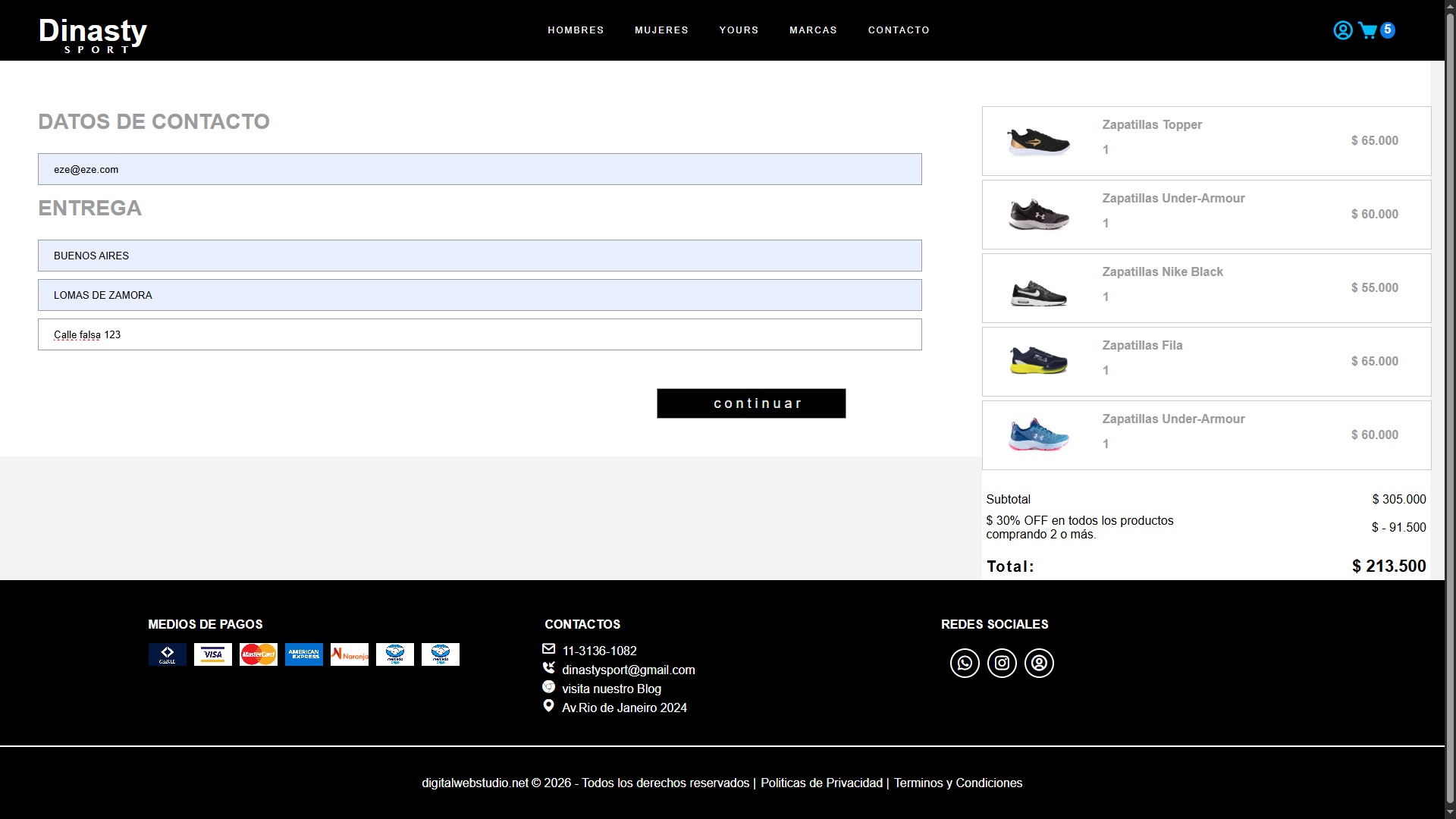Click the profile circle icon in Redes Sociales
The image size is (1456, 819).
tap(1039, 664)
